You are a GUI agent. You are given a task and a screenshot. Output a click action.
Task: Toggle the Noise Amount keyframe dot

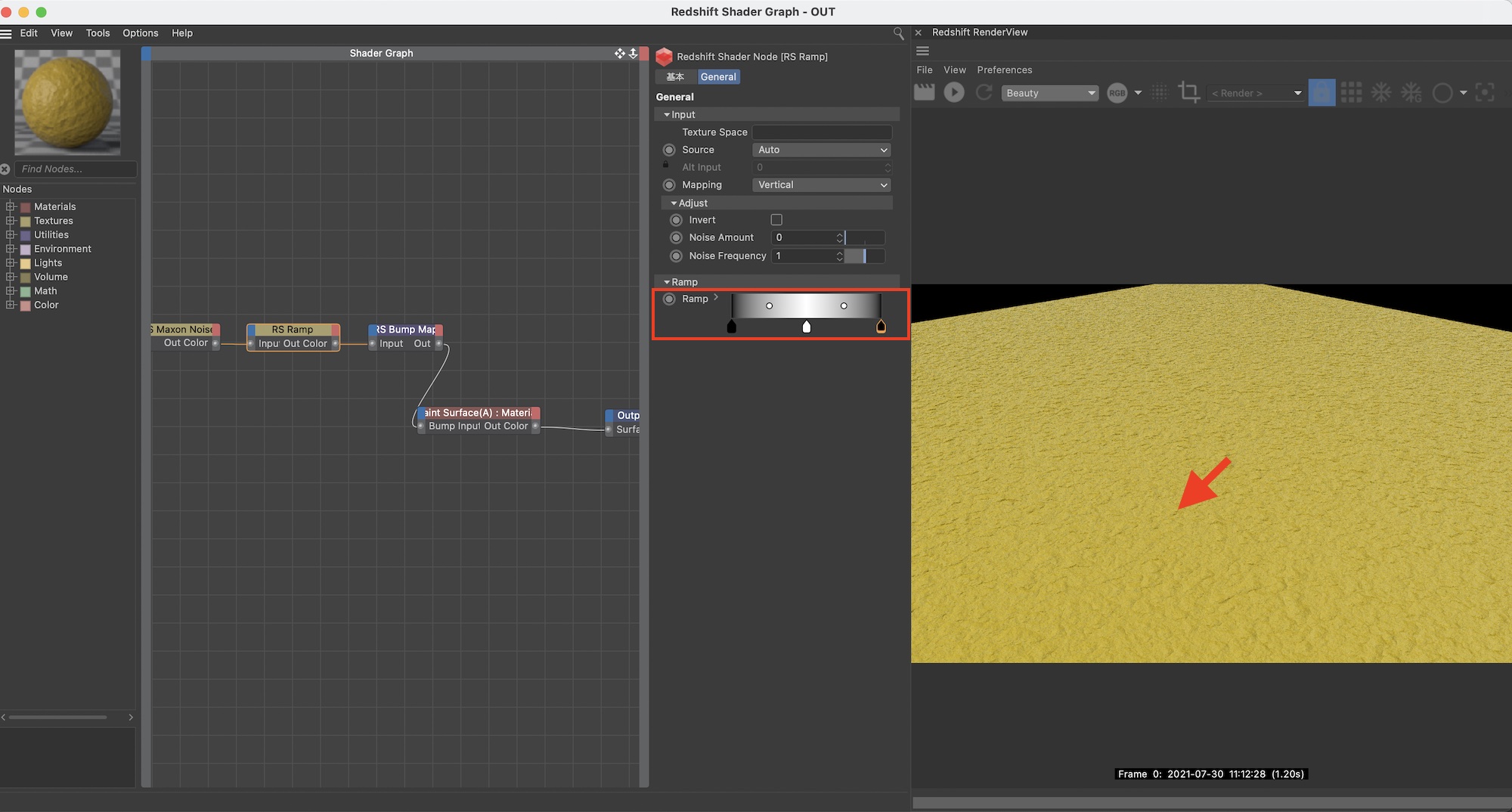[677, 237]
